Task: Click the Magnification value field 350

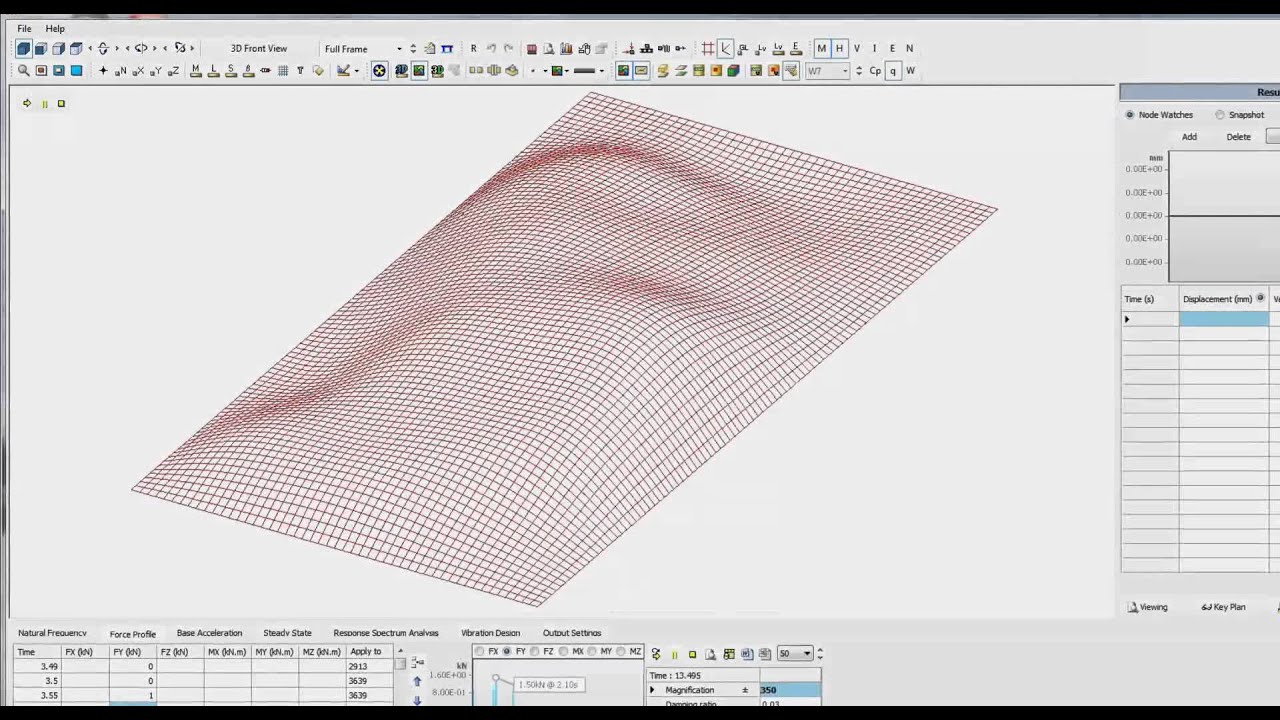Action: coord(790,690)
